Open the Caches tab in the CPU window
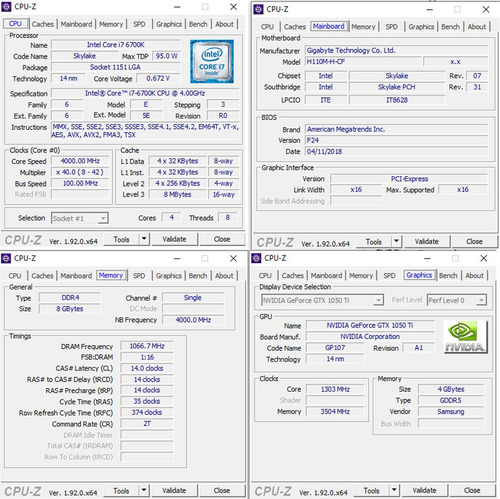 (43, 24)
